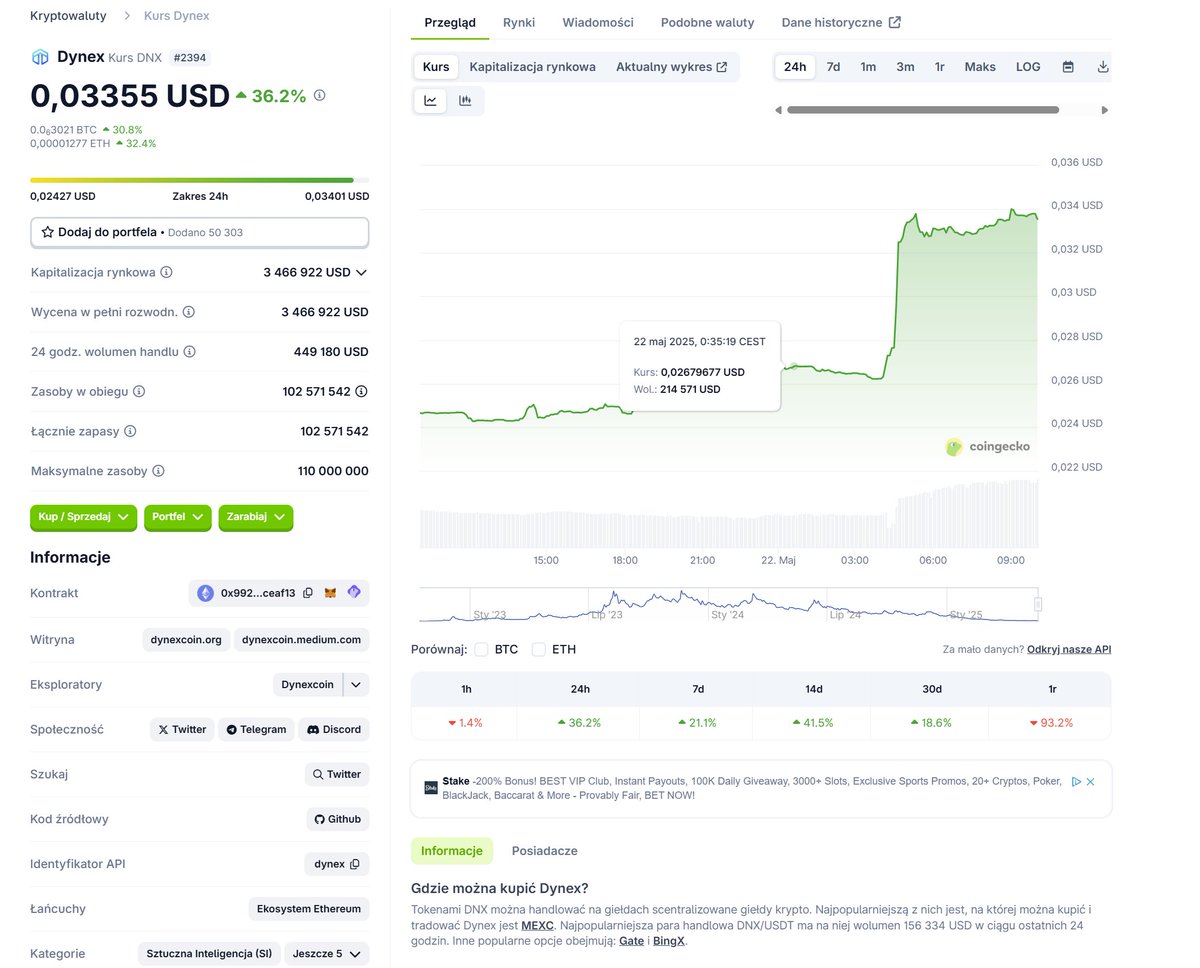This screenshot has height=968, width=1200.
Task: Select the 3m chart range
Action: [905, 67]
